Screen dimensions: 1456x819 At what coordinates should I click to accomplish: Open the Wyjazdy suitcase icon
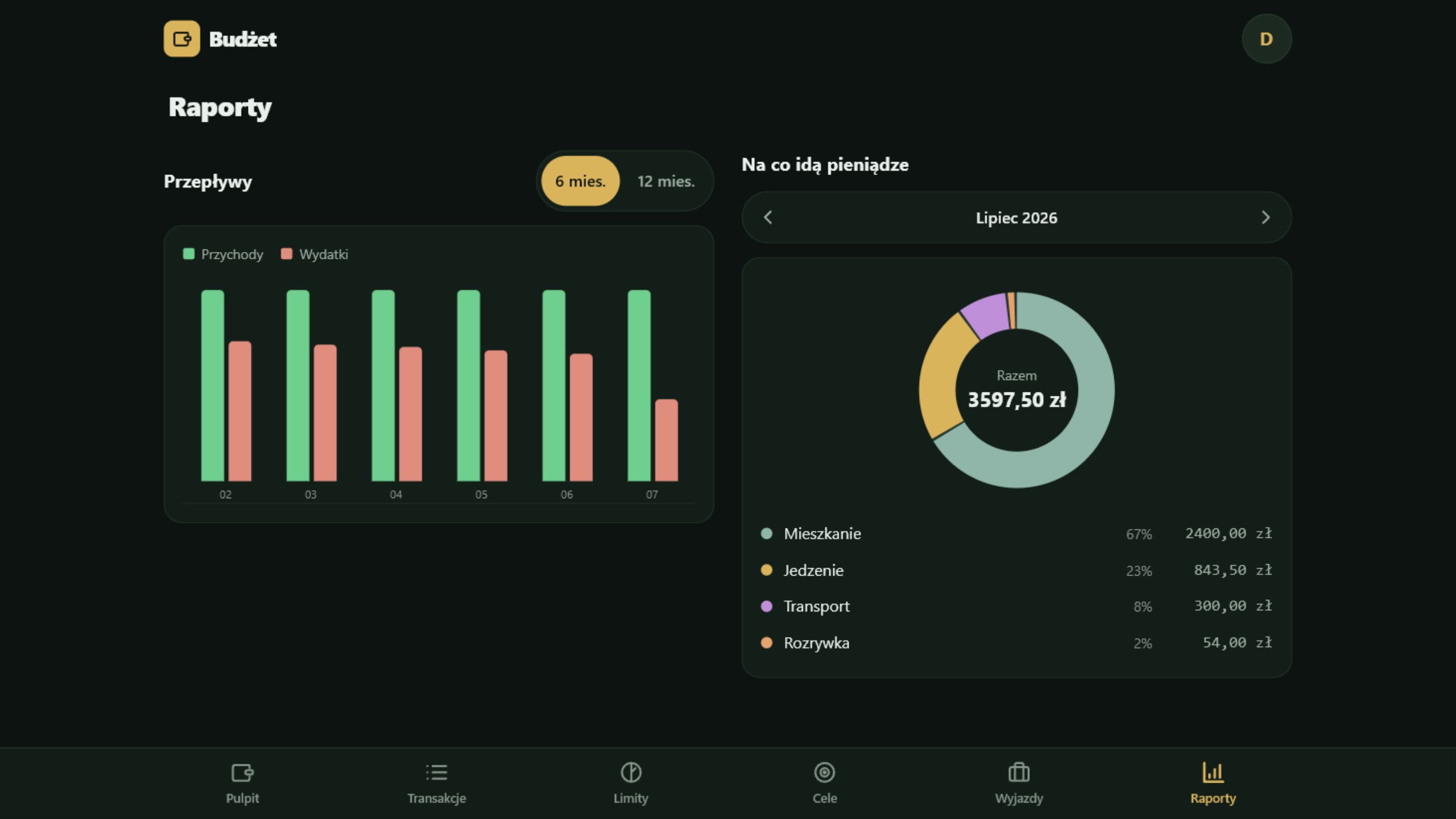(x=1019, y=772)
